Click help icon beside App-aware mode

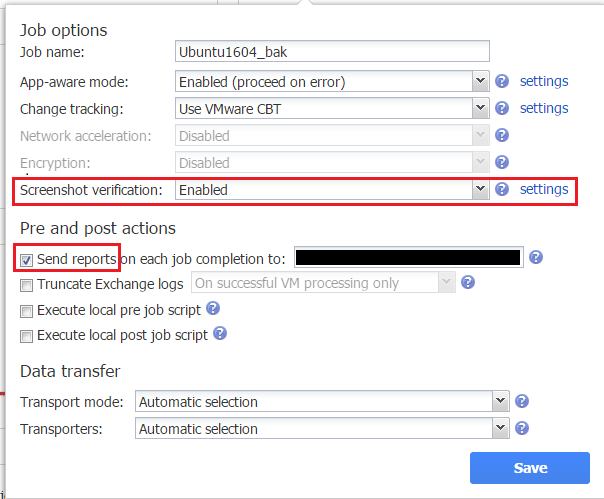pyautogui.click(x=502, y=82)
